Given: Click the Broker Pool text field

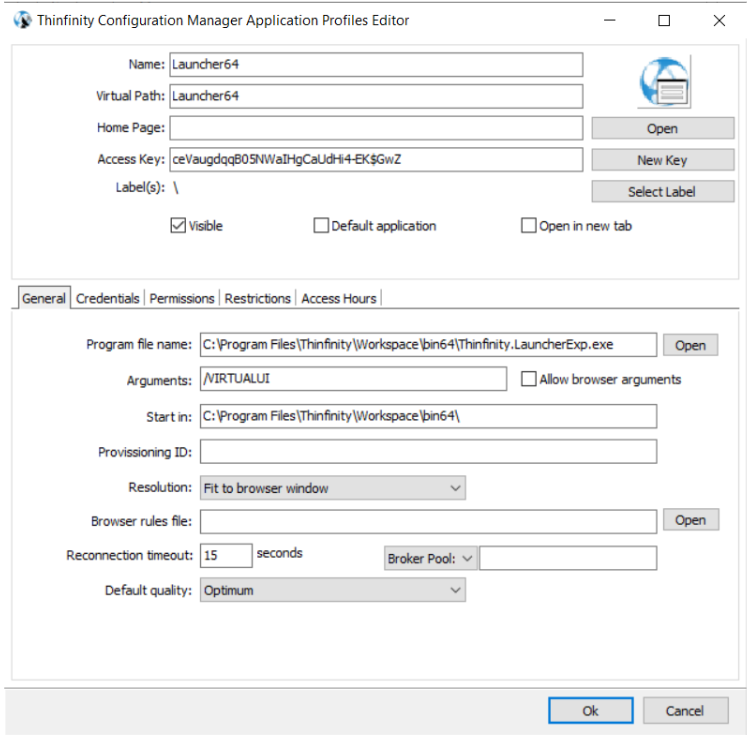Looking at the screenshot, I should pos(568,558).
